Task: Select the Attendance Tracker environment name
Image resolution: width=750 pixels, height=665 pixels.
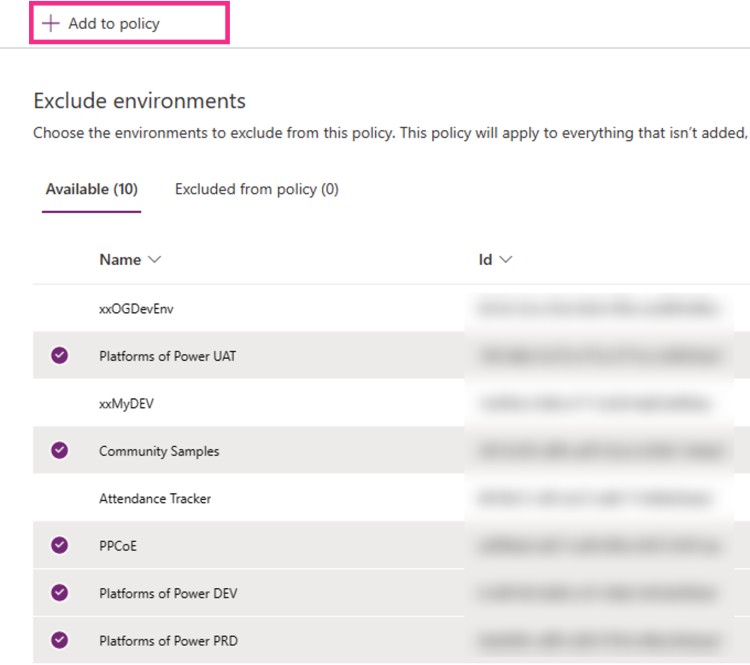Action: (x=155, y=499)
